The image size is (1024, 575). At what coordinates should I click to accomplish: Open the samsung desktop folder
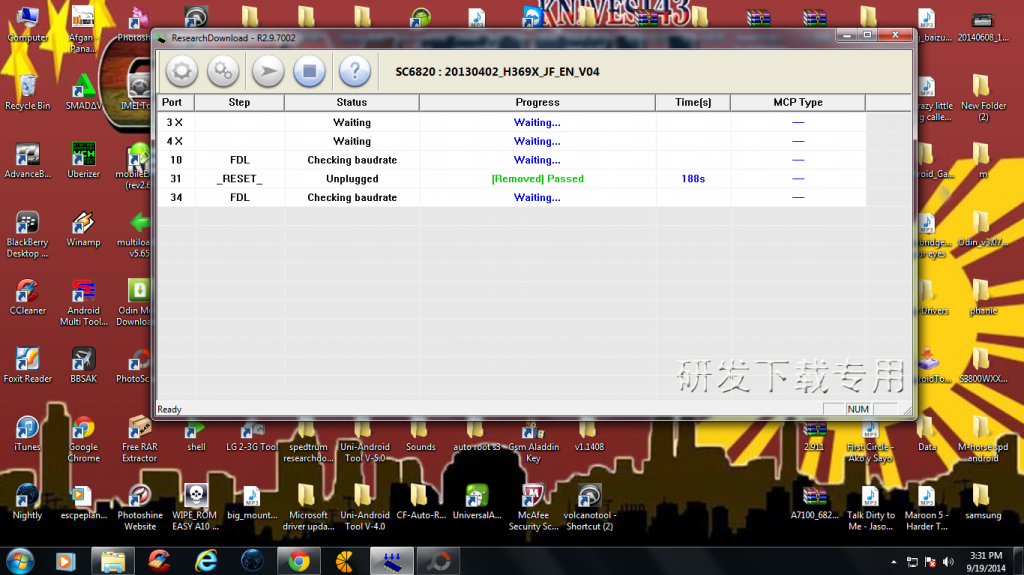tap(983, 502)
